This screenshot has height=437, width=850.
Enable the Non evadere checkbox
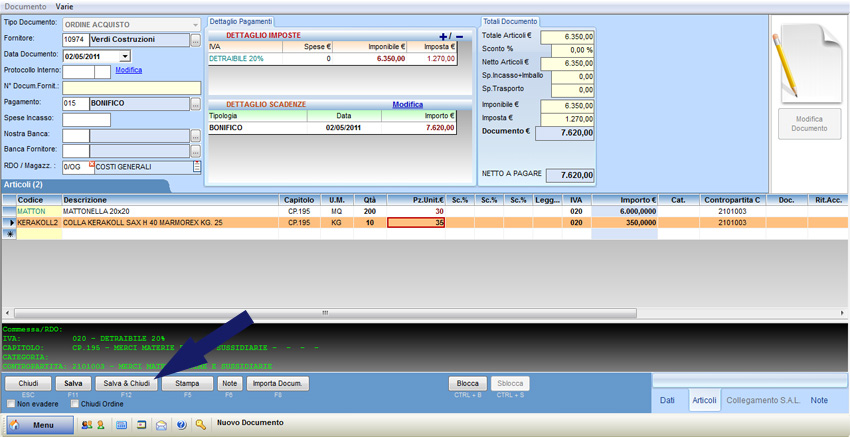tap(12, 404)
